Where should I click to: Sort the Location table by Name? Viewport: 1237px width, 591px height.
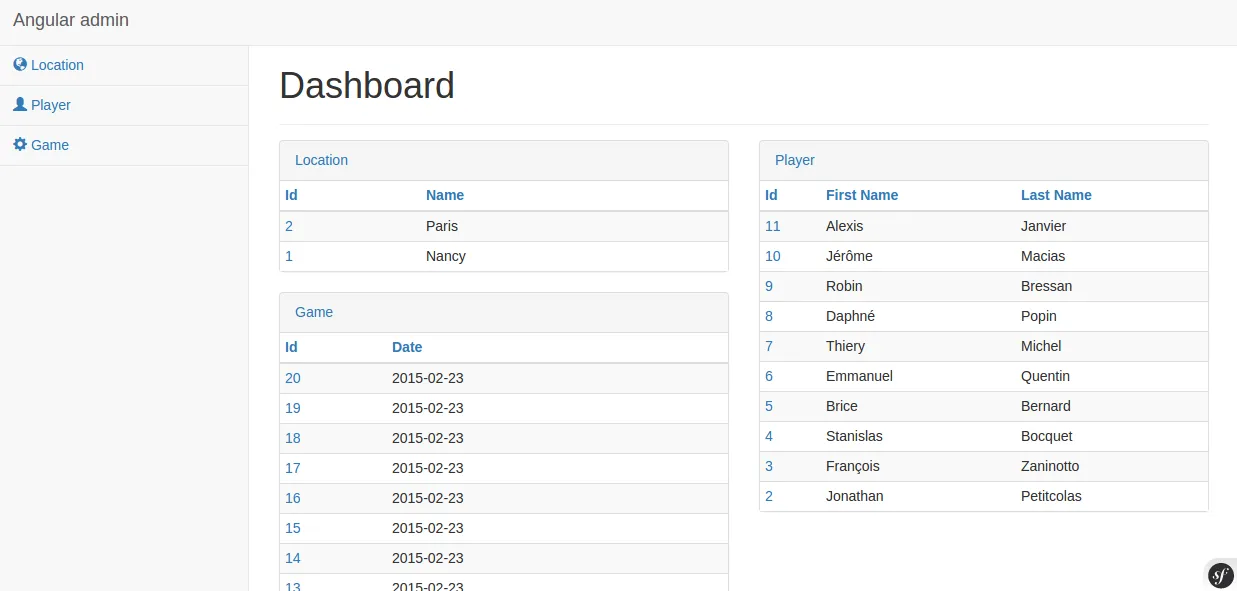pos(445,195)
